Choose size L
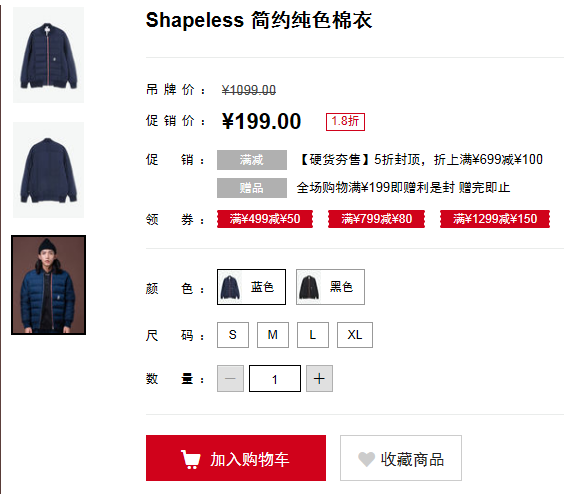564x494 pixels. [313, 335]
